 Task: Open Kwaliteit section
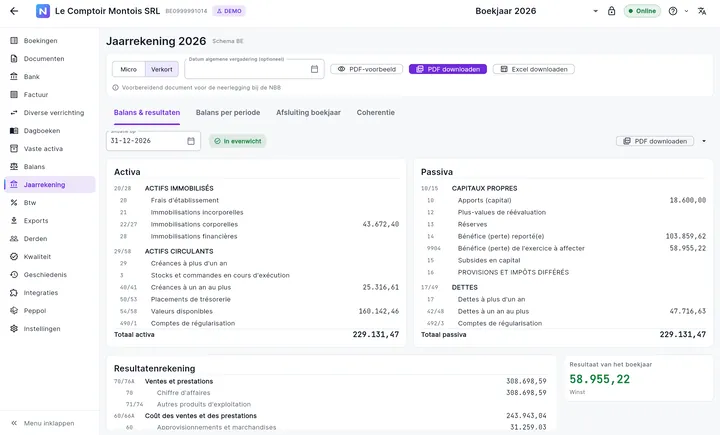[50, 256]
